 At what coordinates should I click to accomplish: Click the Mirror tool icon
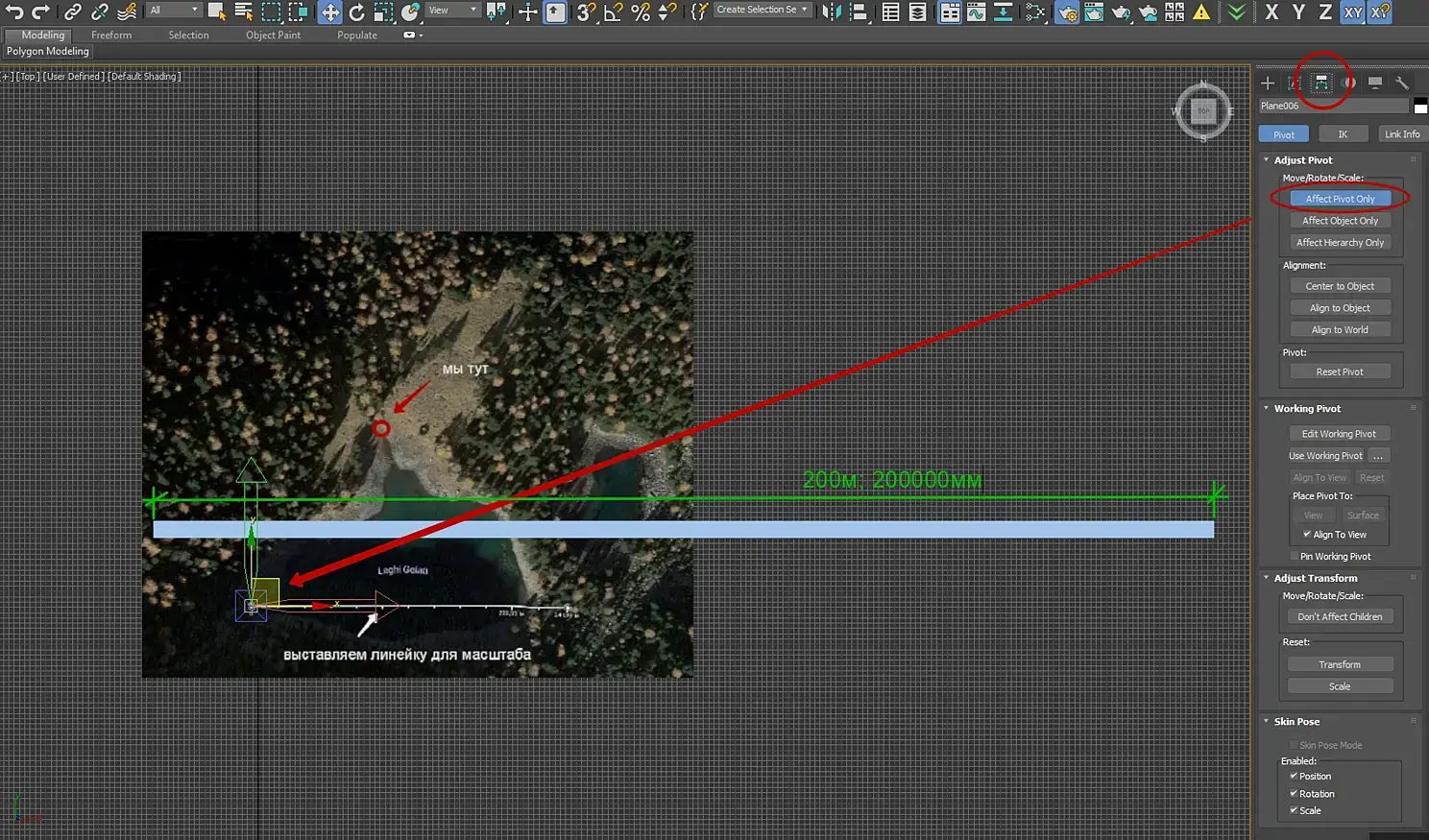coord(832,12)
